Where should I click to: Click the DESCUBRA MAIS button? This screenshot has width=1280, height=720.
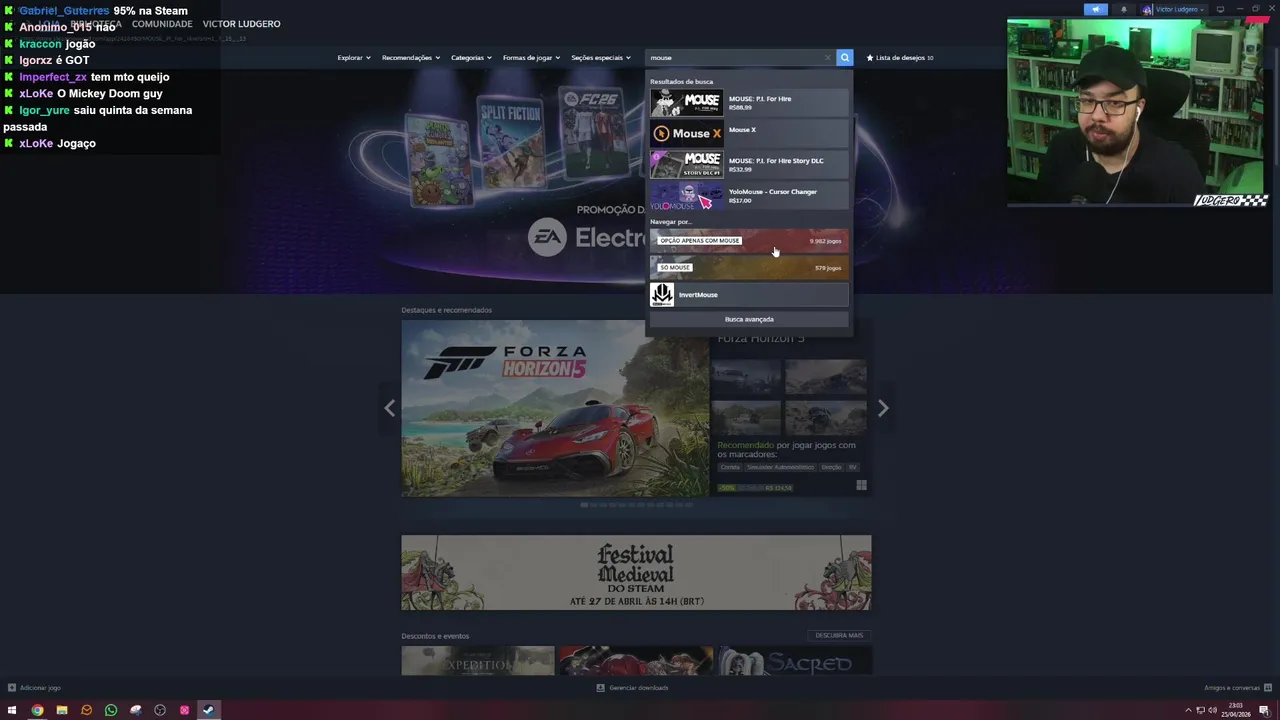[839, 636]
